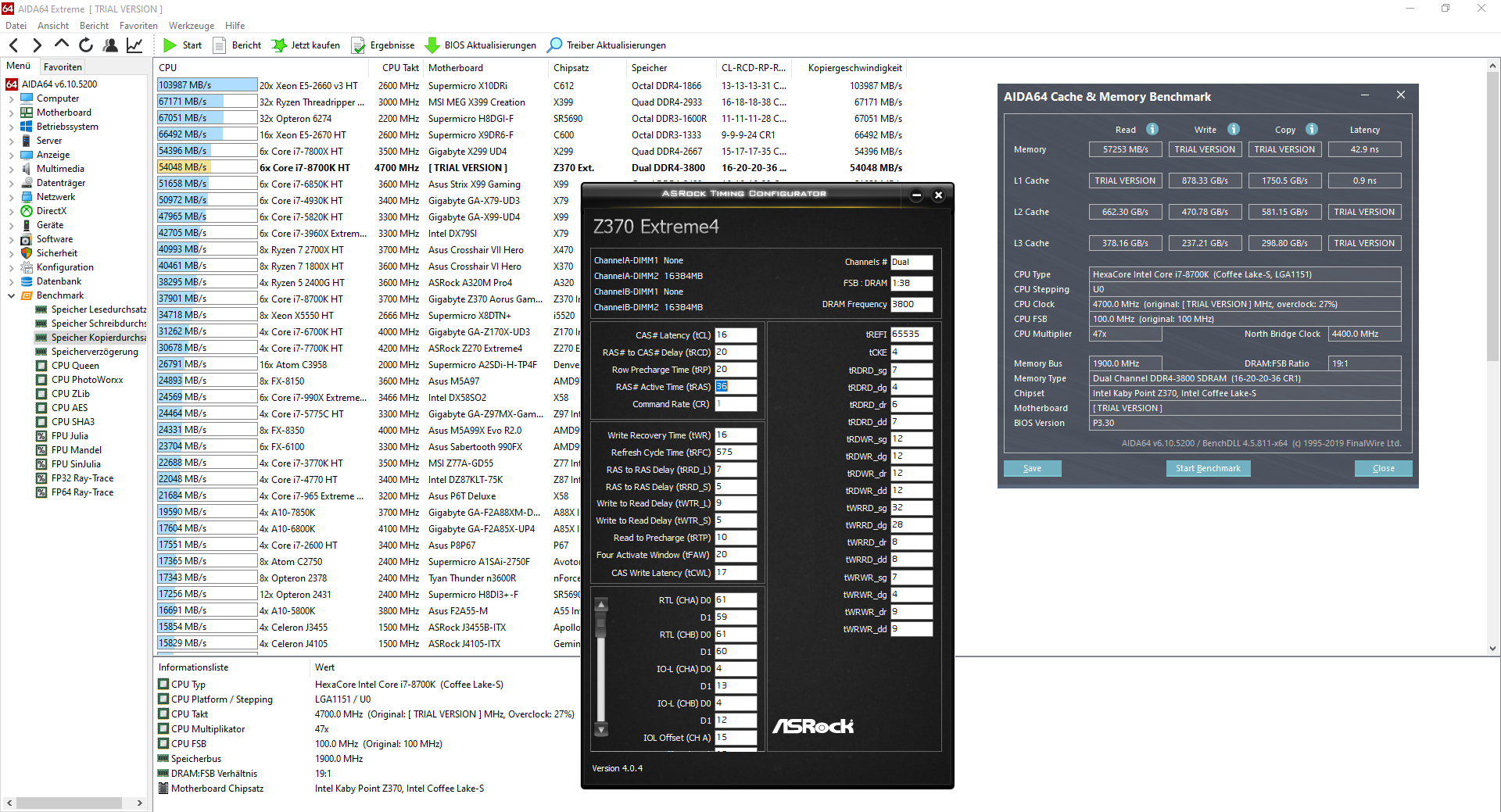Open the Favoriten menu in the menu bar
The image size is (1501, 812).
[138, 26]
